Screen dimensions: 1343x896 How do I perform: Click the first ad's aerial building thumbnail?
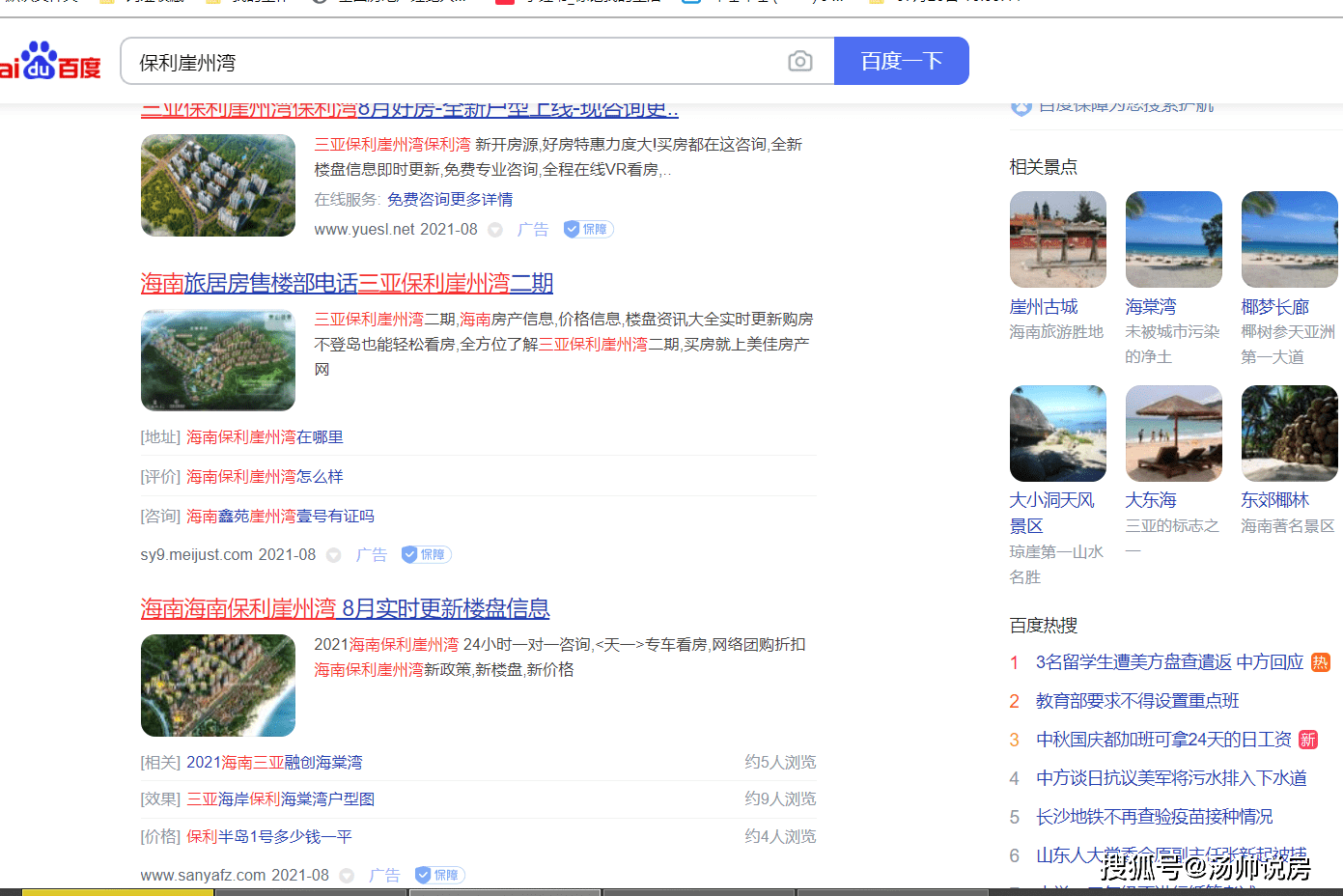[218, 185]
